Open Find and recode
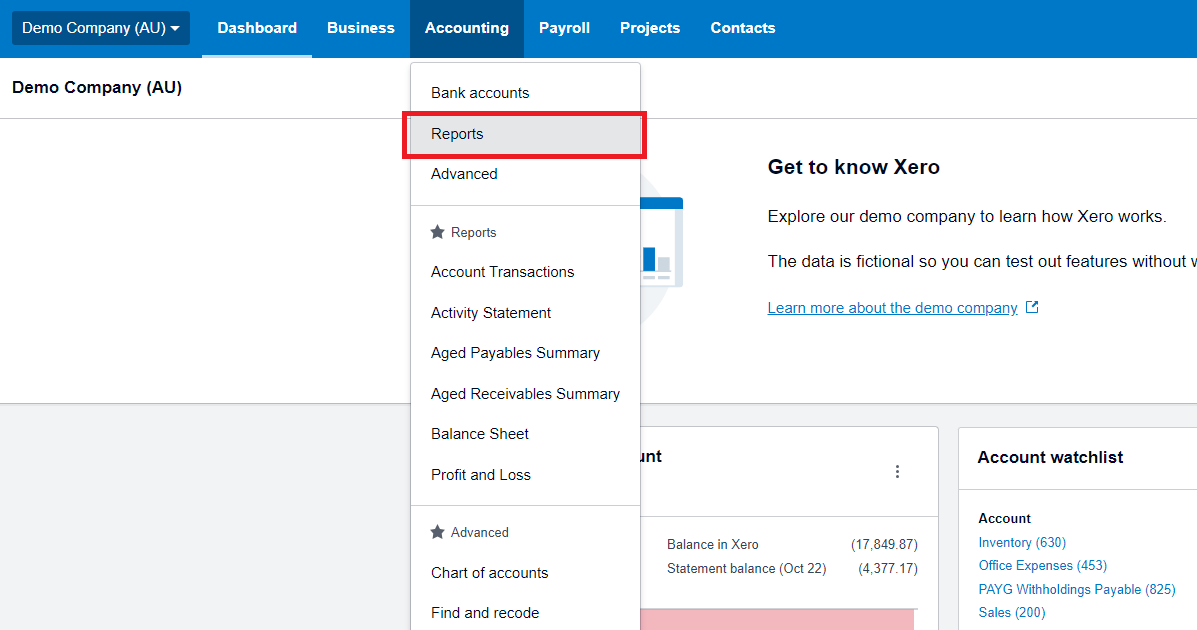 pyautogui.click(x=525, y=613)
